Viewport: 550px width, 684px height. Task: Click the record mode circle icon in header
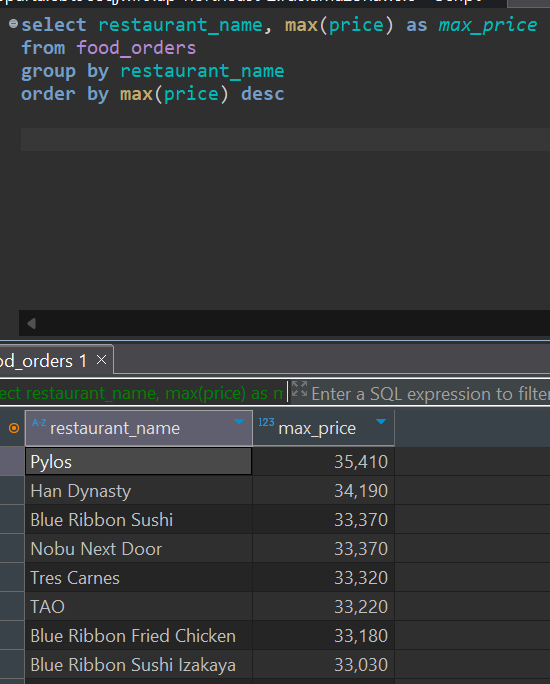pos(14,428)
